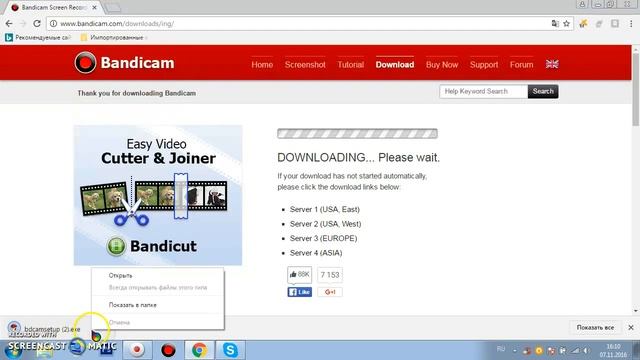Click the thumbs-up 88K counter
640x360 pixels.
(x=300, y=274)
